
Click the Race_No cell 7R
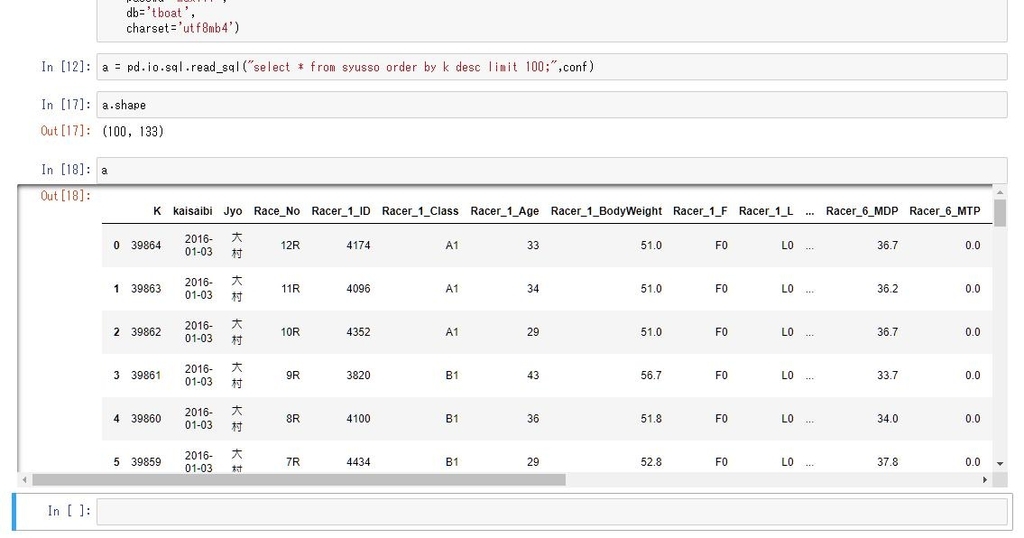tap(293, 462)
